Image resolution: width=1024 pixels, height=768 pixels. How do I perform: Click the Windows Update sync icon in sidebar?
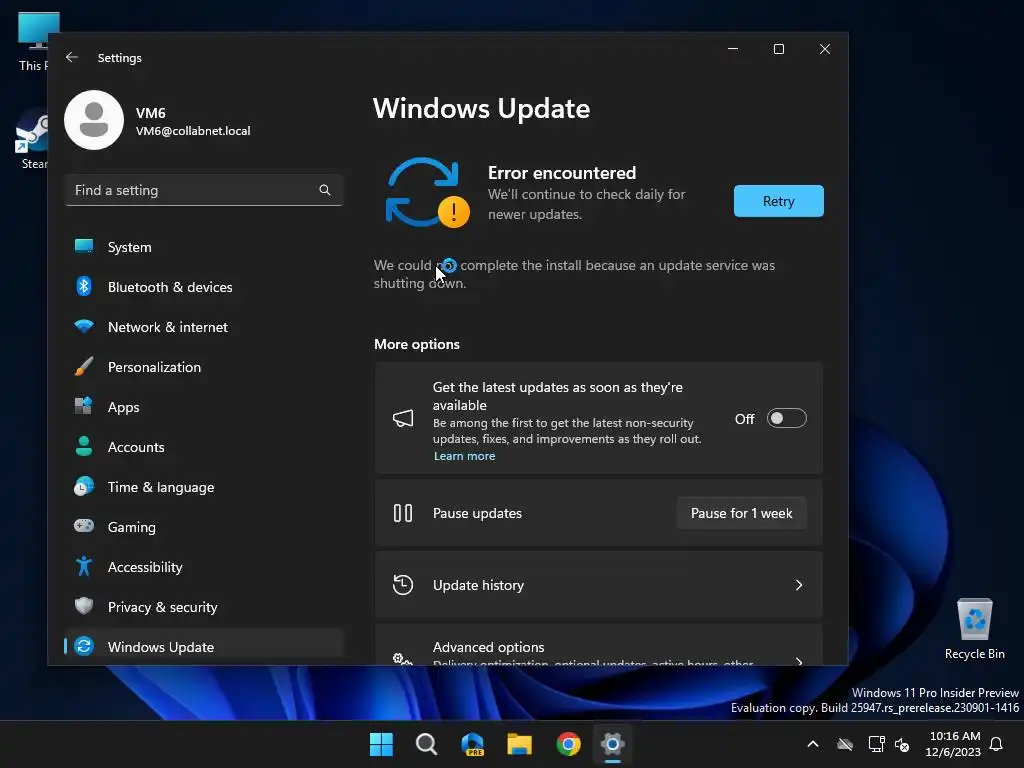tap(84, 647)
